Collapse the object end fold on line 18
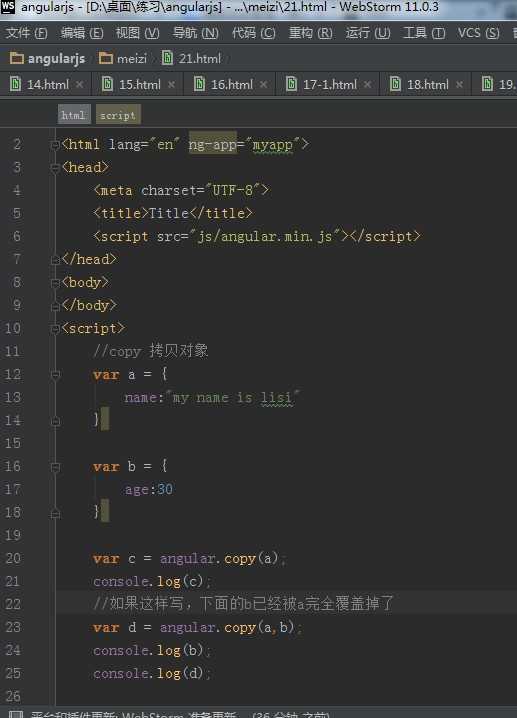Image resolution: width=517 pixels, height=718 pixels. point(55,514)
